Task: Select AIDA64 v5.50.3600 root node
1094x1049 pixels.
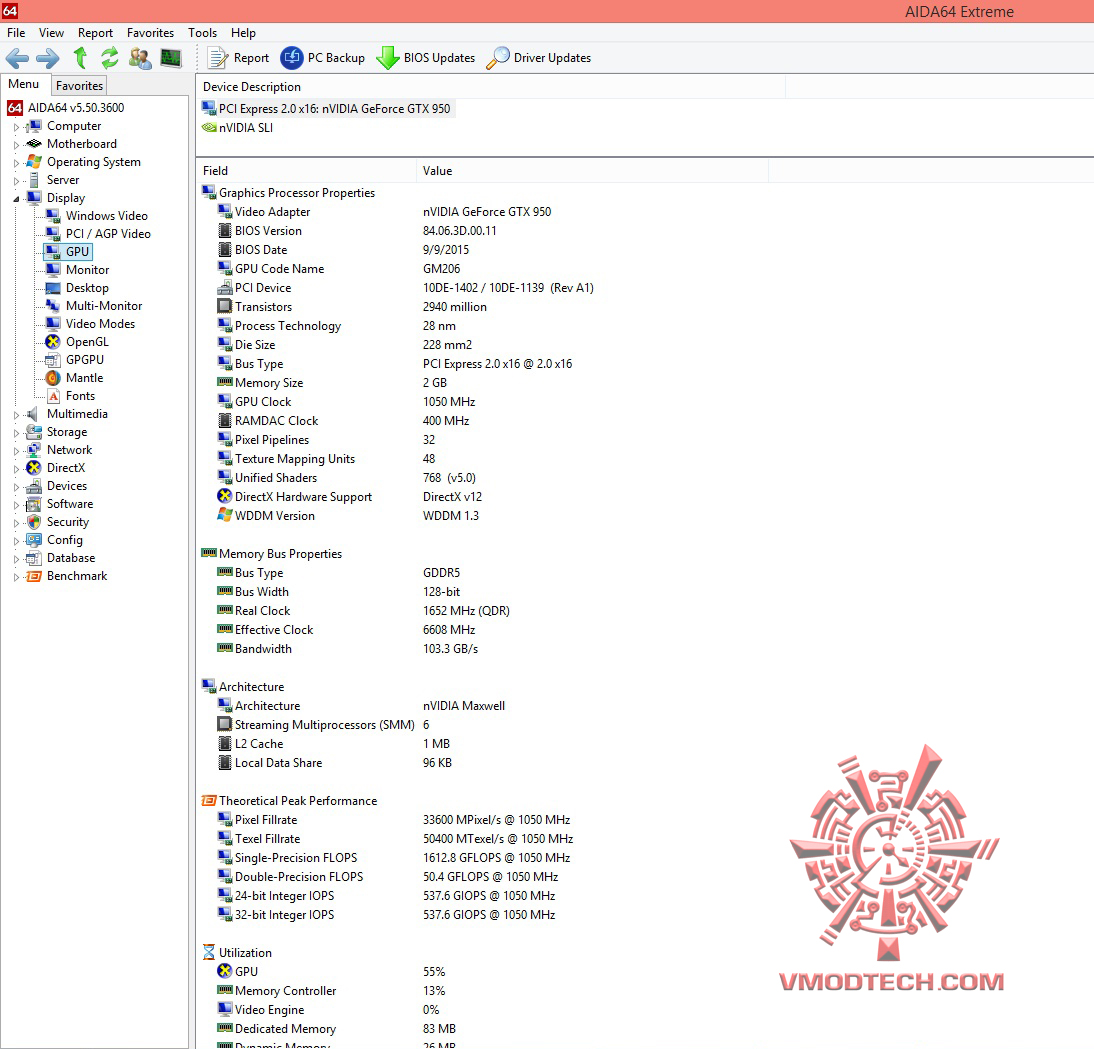Action: pos(76,108)
